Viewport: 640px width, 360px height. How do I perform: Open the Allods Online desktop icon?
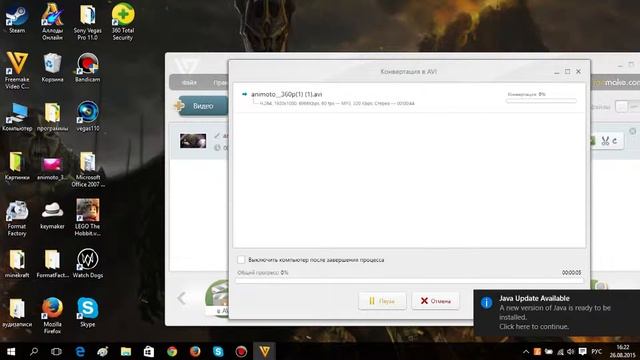pos(52,21)
